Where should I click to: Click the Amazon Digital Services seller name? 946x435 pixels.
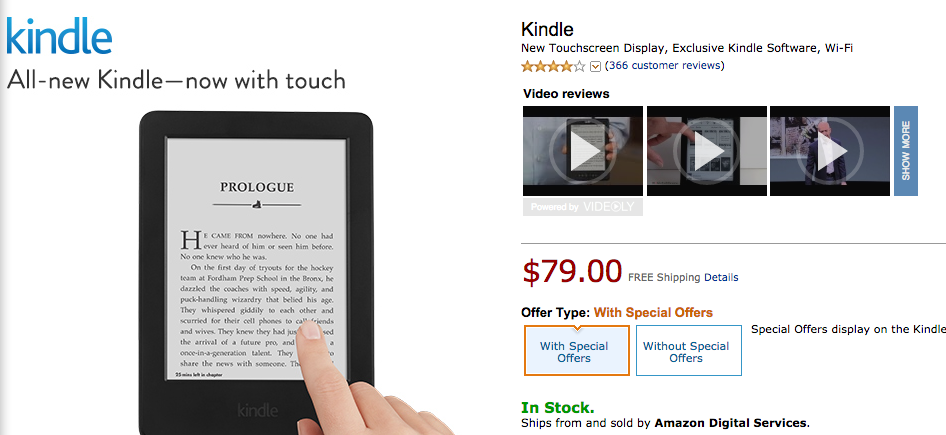coord(731,423)
